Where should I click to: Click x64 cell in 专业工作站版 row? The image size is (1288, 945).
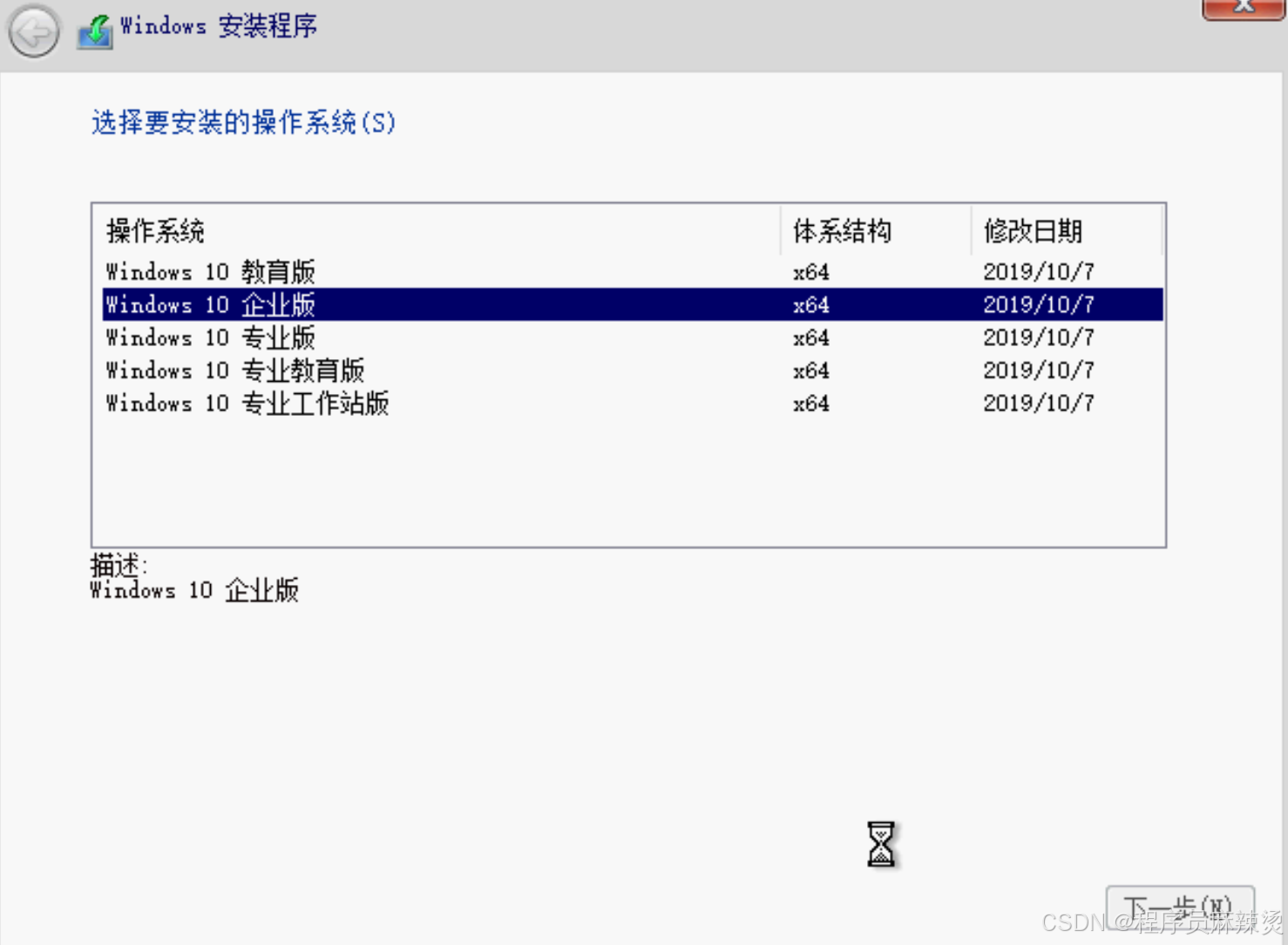(811, 404)
